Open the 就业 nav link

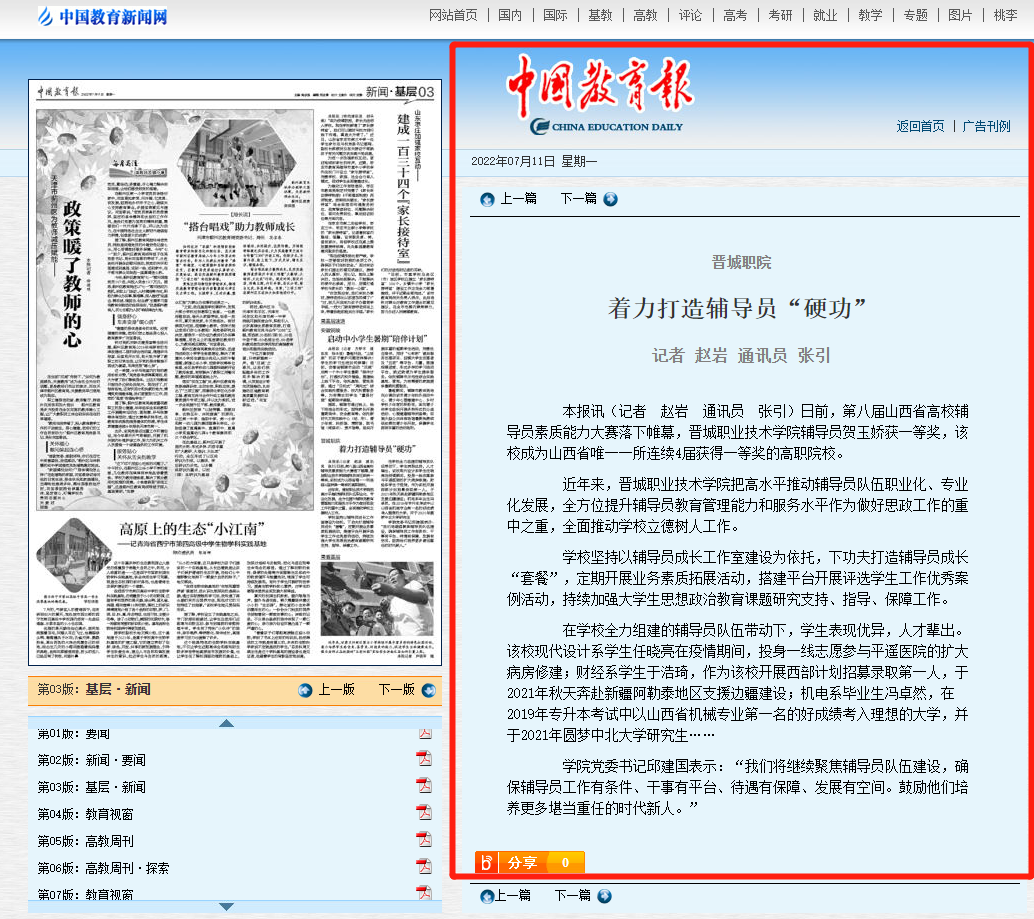[825, 15]
